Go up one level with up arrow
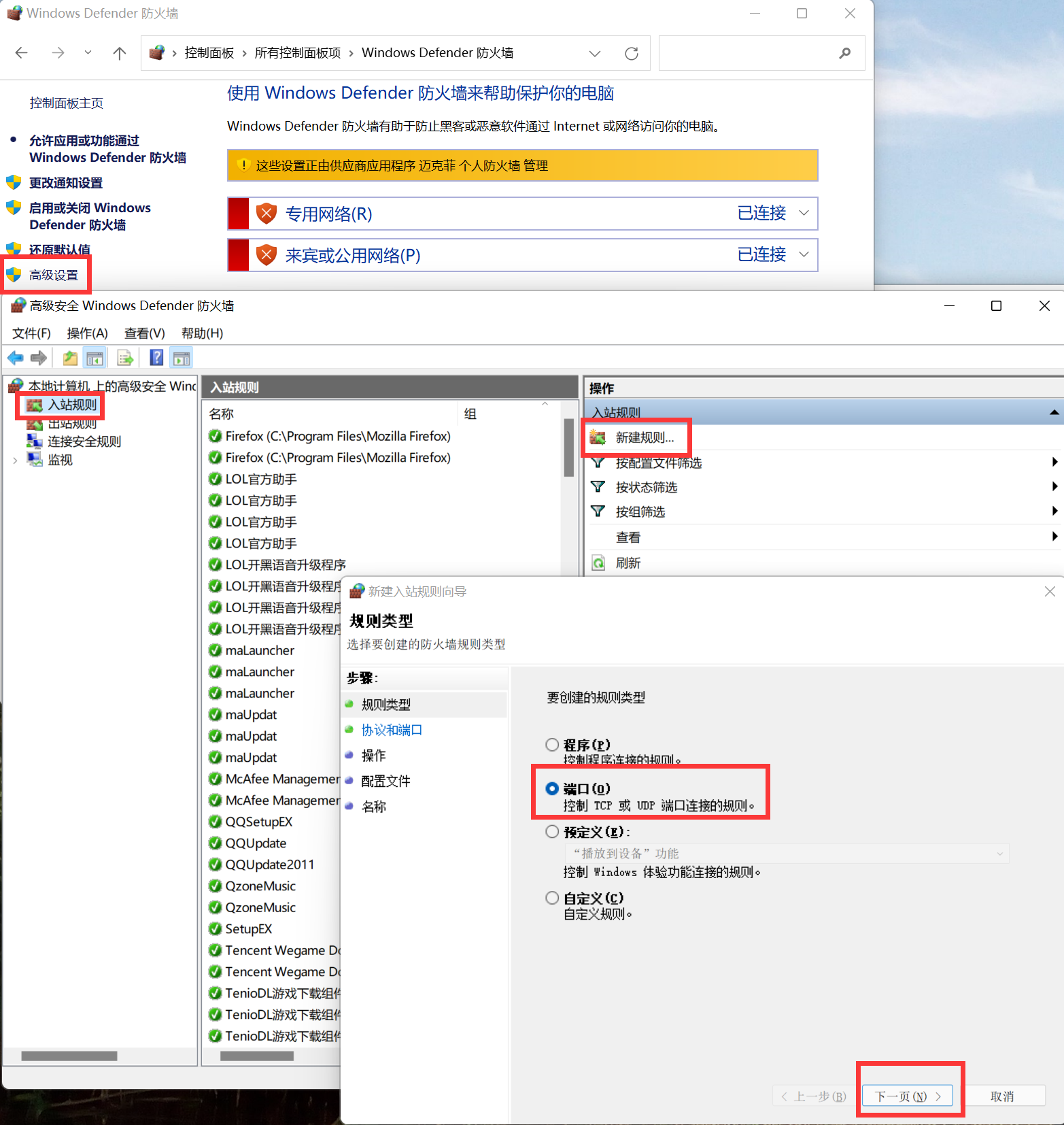This screenshot has height=1125, width=1064. point(120,53)
